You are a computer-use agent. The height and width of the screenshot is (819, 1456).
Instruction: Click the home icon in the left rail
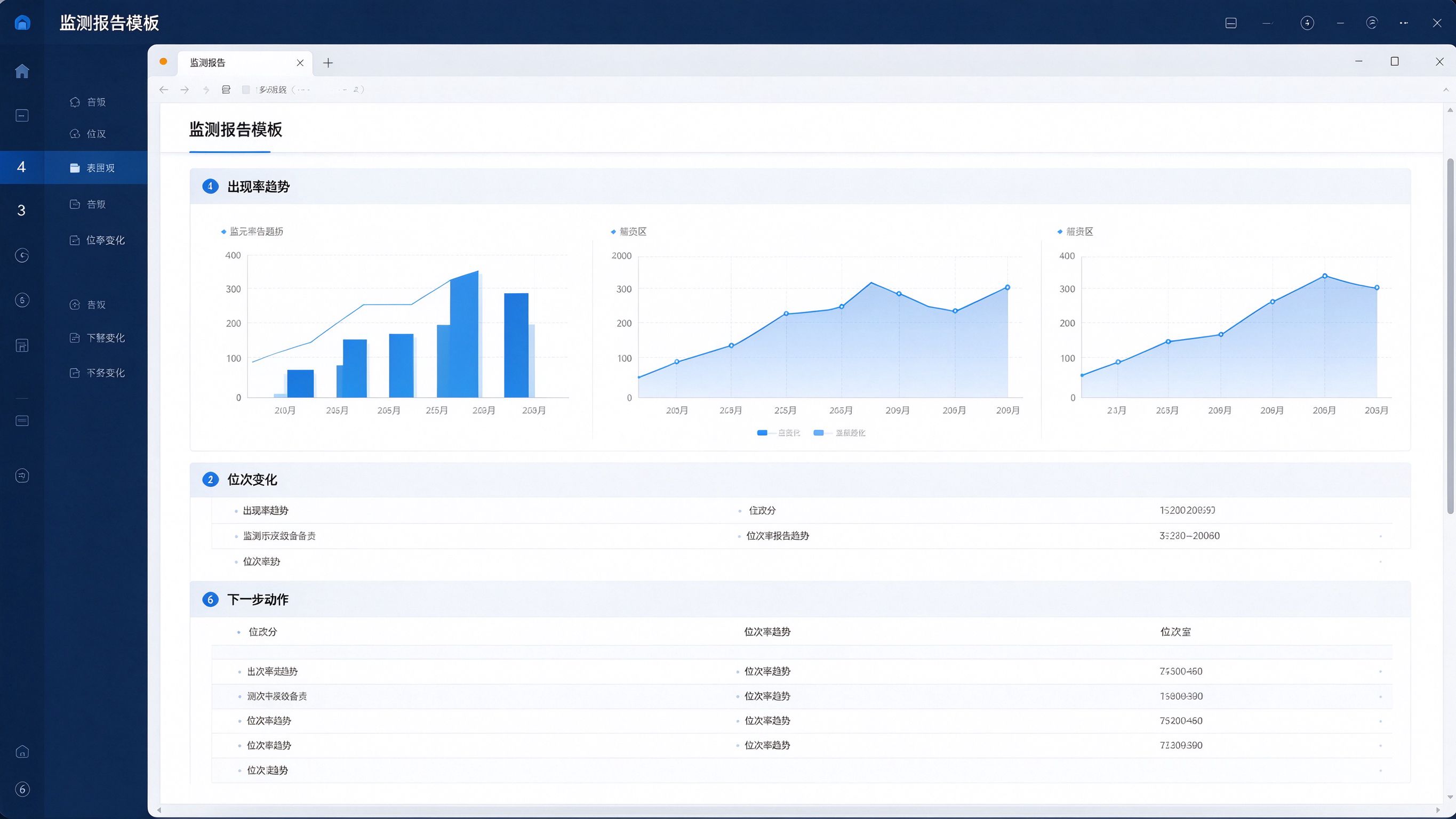pyautogui.click(x=22, y=71)
